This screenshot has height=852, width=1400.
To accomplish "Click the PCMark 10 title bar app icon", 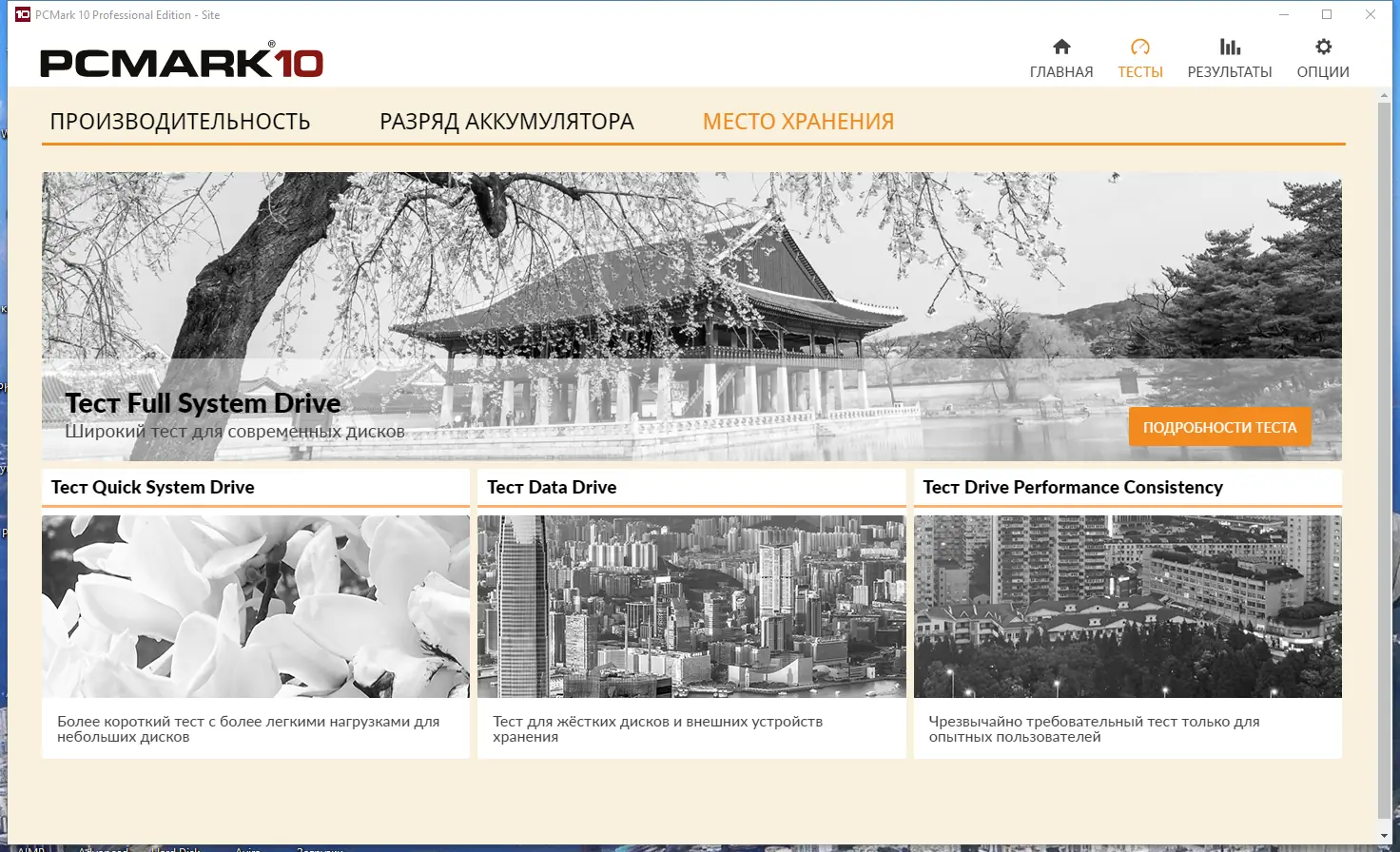I will [23, 14].
